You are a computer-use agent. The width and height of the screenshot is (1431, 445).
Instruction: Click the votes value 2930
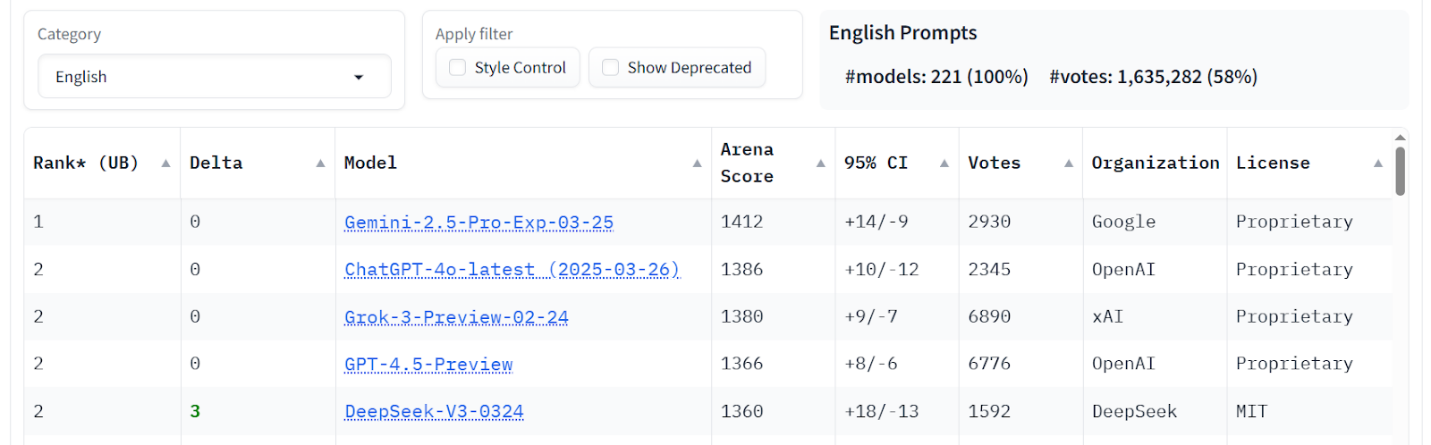click(x=989, y=222)
